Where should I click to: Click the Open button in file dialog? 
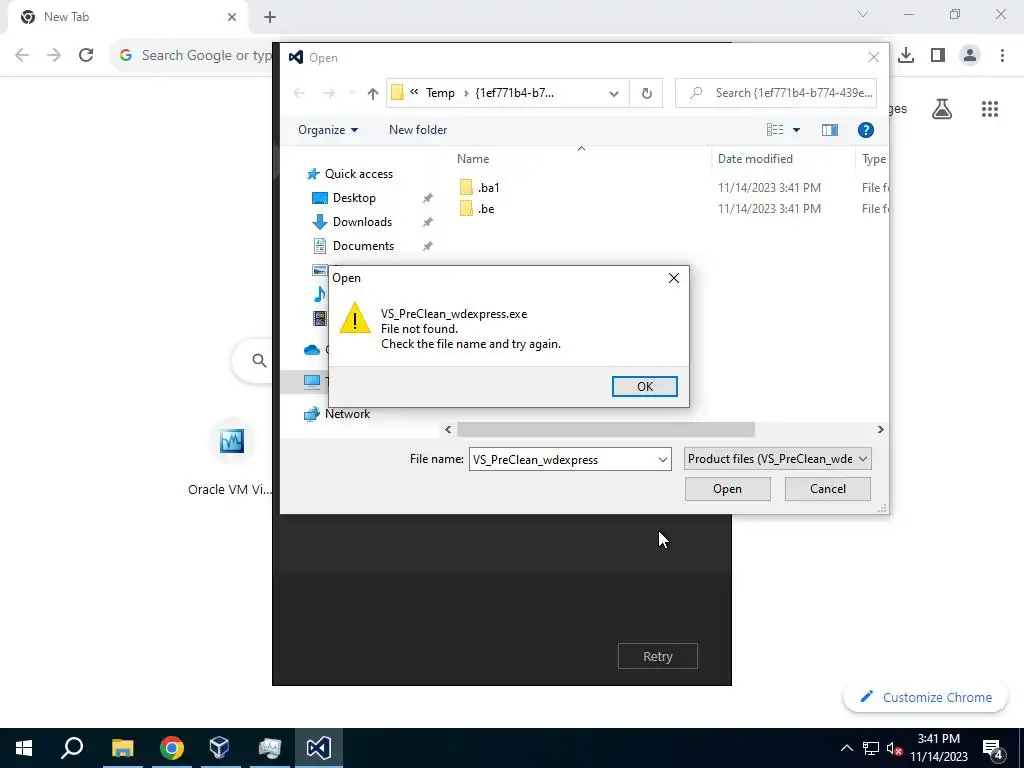tap(727, 489)
